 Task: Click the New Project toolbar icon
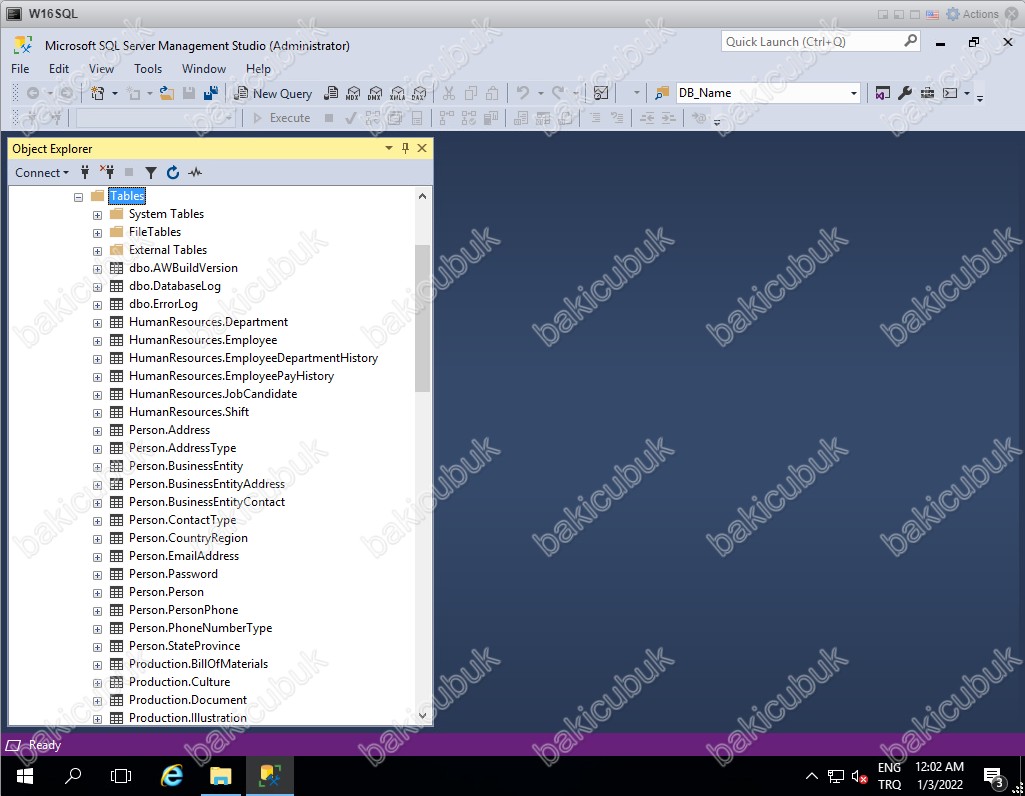pyautogui.click(x=97, y=93)
